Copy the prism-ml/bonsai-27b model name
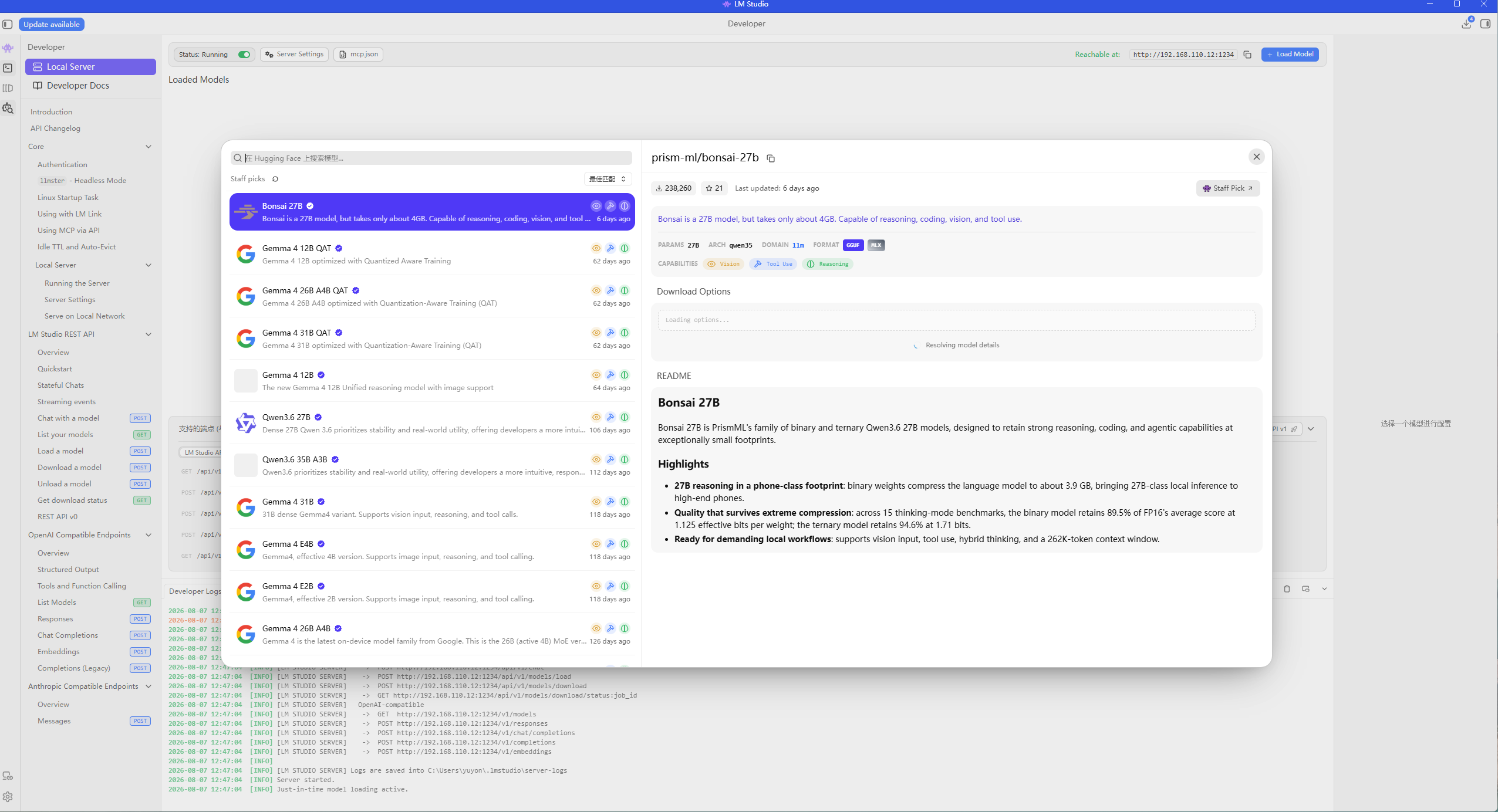This screenshot has width=1498, height=812. point(771,158)
